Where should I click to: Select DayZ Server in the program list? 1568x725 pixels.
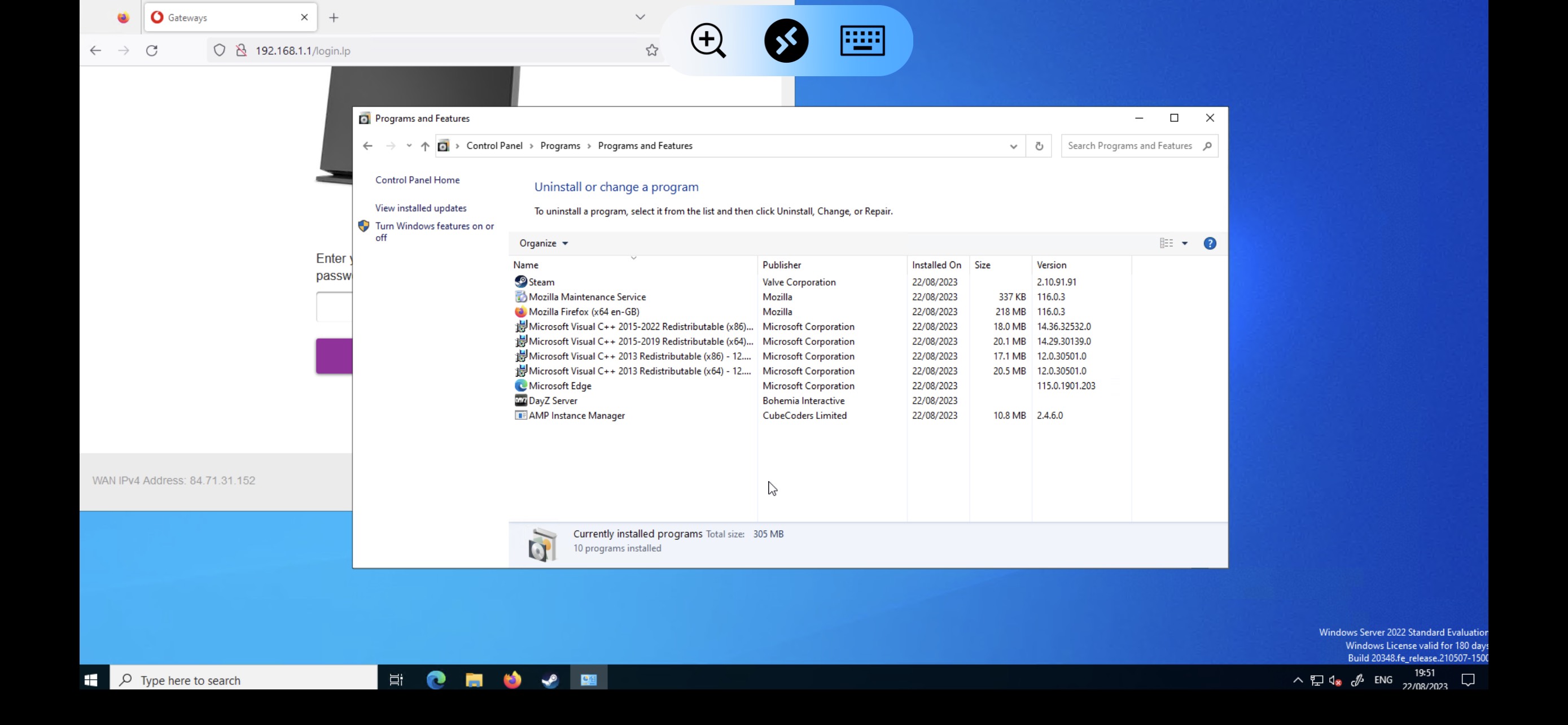553,400
